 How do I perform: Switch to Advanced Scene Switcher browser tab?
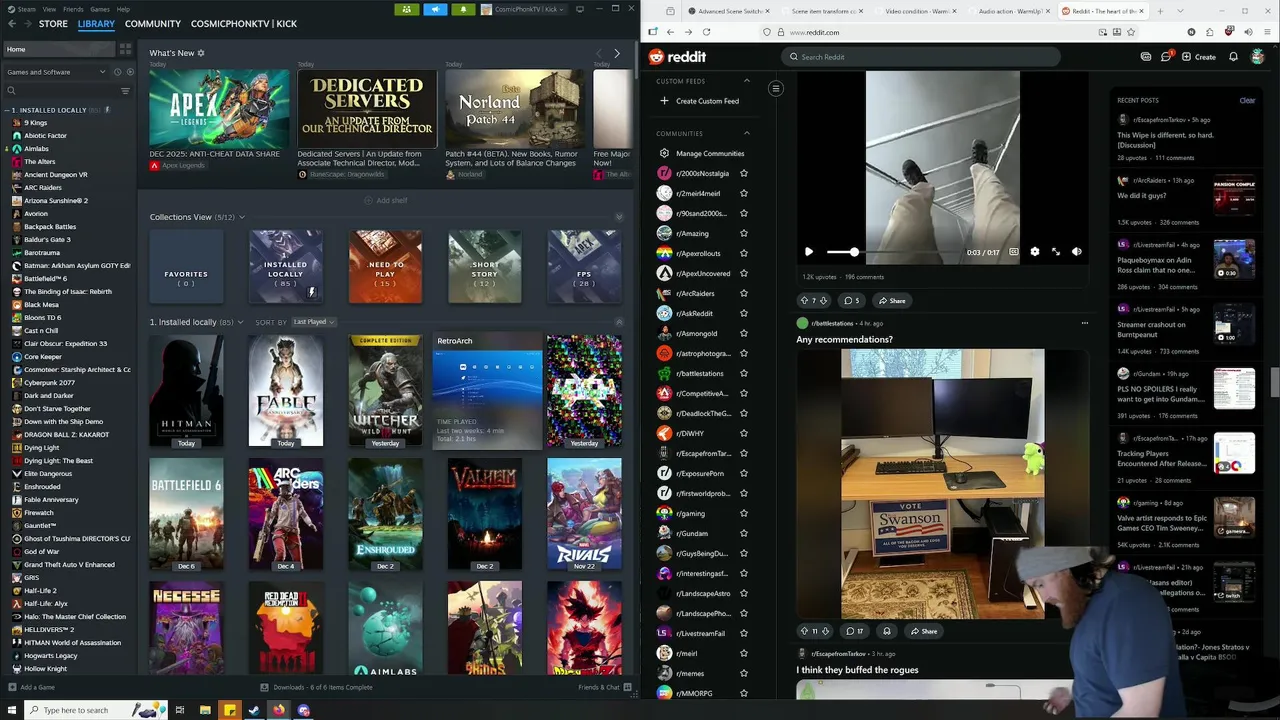pos(729,11)
